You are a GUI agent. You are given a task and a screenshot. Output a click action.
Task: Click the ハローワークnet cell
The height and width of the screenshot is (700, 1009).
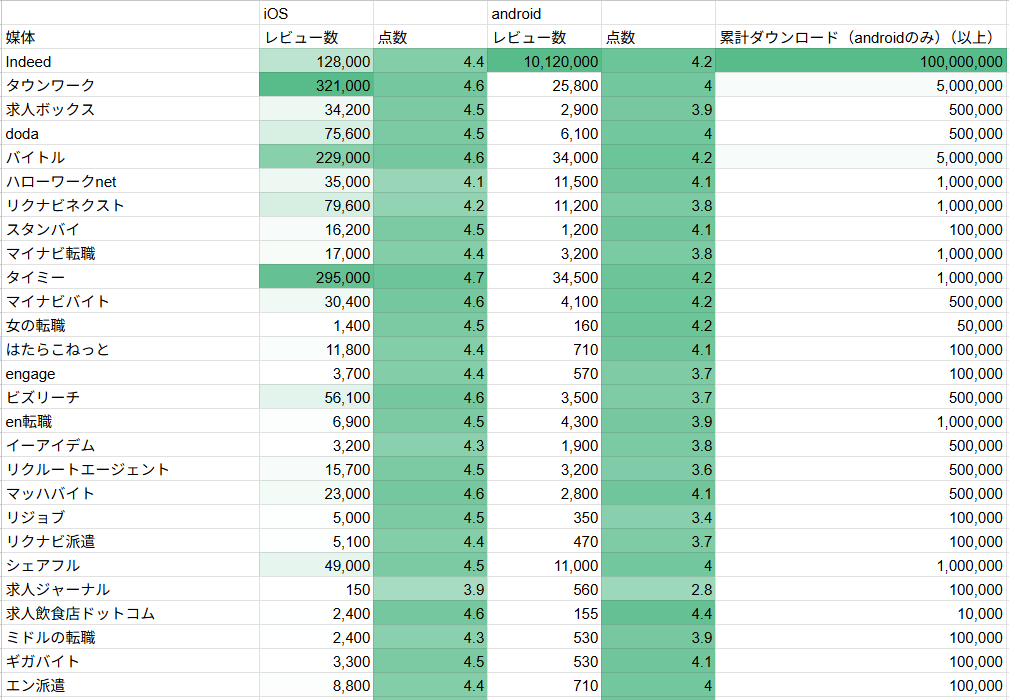tap(129, 181)
